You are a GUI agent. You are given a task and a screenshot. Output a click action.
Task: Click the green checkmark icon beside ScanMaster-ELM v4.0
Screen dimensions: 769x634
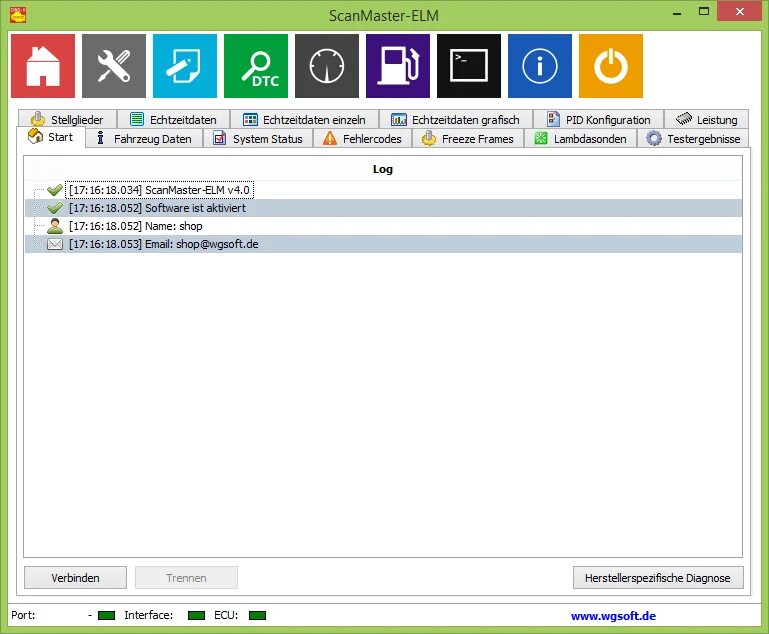(55, 190)
